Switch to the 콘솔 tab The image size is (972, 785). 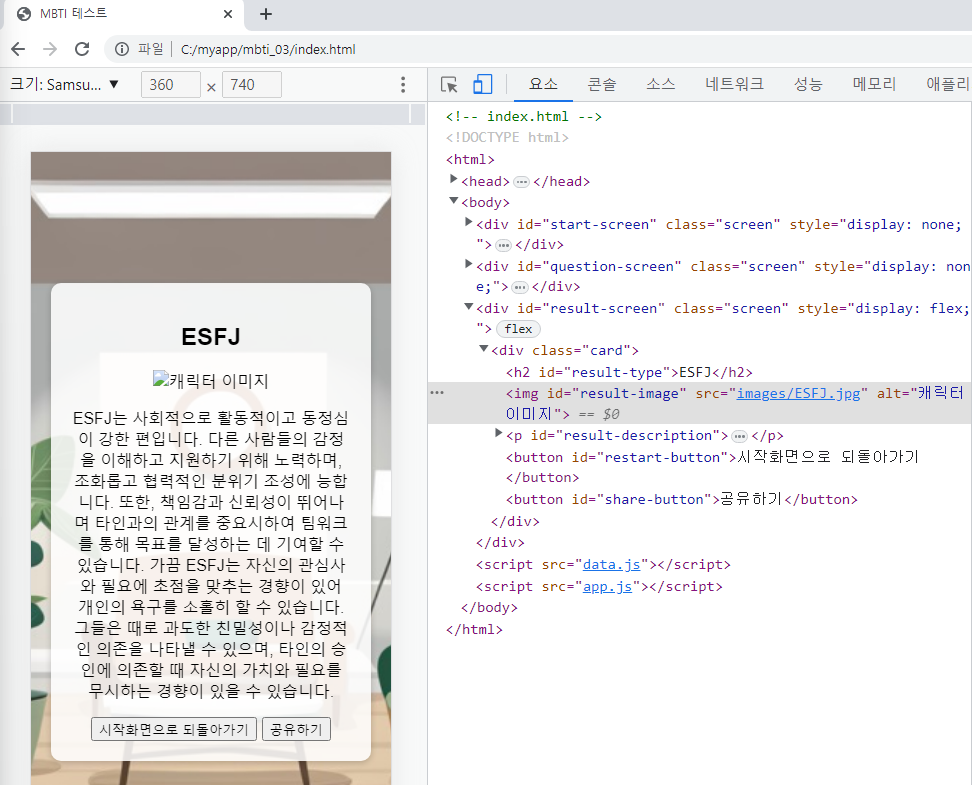pos(601,84)
